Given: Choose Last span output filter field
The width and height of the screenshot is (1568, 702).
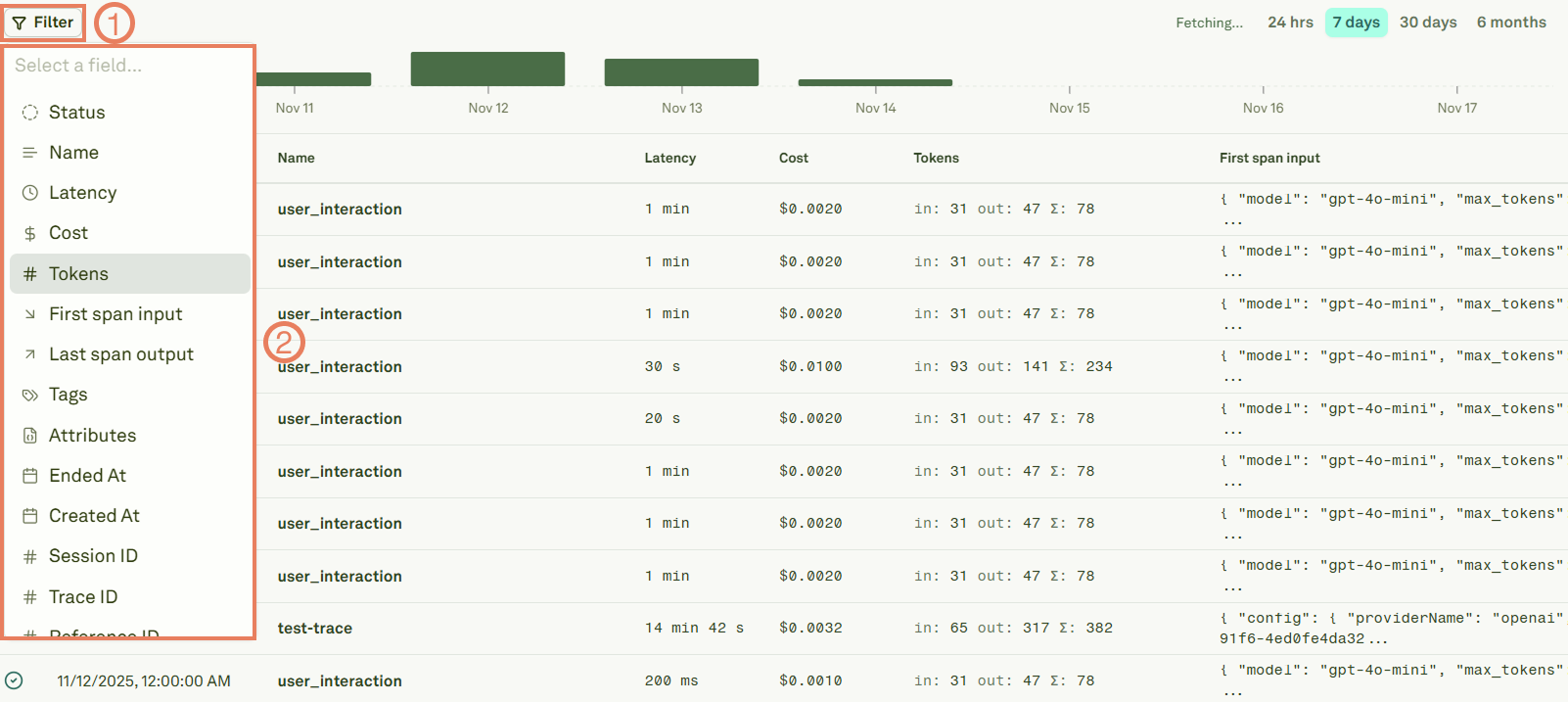Looking at the screenshot, I should pyautogui.click(x=130, y=354).
